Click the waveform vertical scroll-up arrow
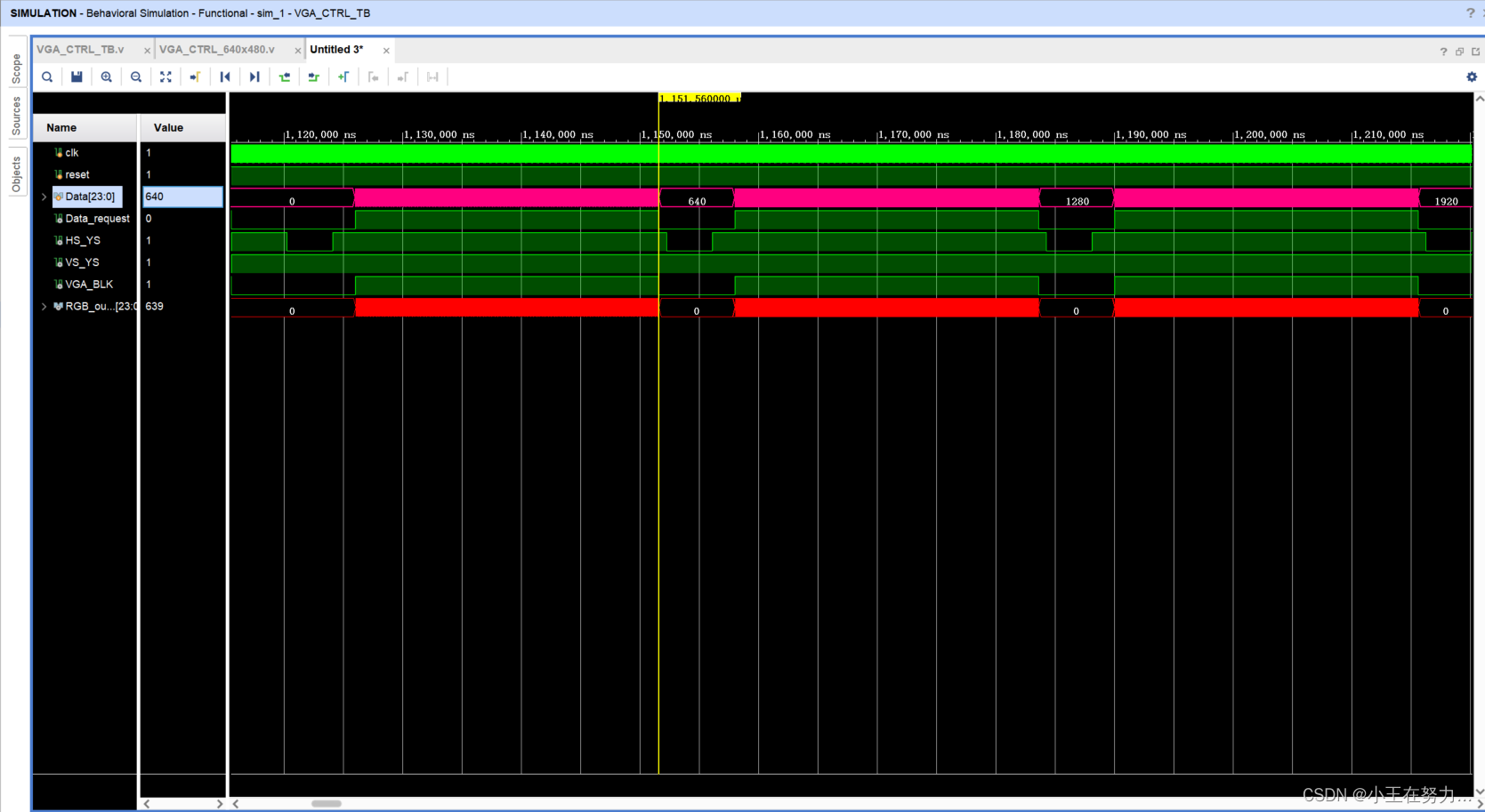 [x=1479, y=99]
